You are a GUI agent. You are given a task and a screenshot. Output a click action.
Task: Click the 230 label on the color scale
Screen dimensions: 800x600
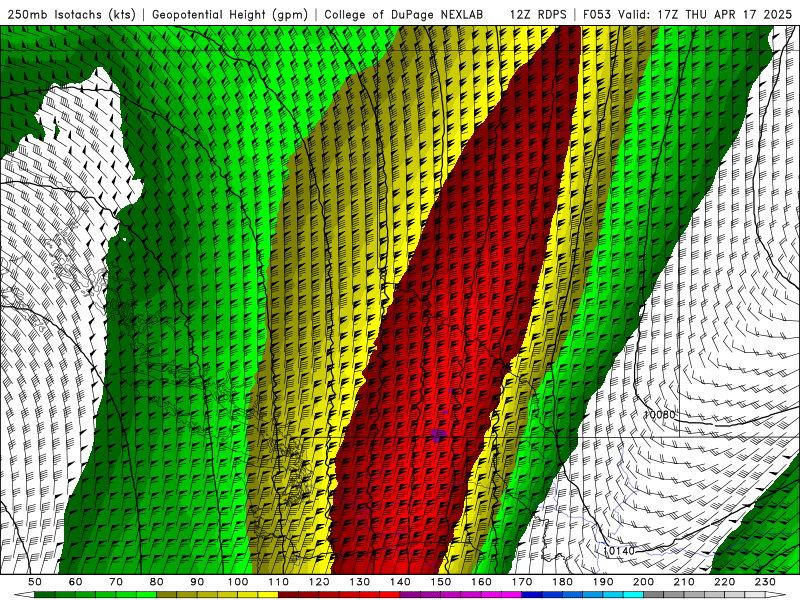coord(766,582)
